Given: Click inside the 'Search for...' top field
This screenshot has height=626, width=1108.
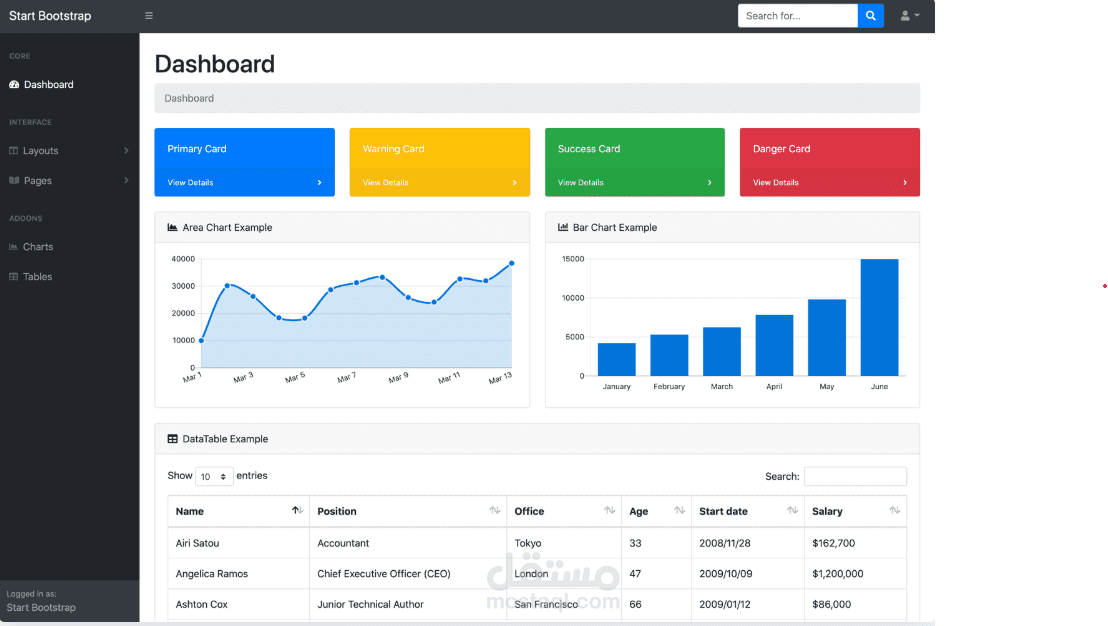Looking at the screenshot, I should point(798,16).
